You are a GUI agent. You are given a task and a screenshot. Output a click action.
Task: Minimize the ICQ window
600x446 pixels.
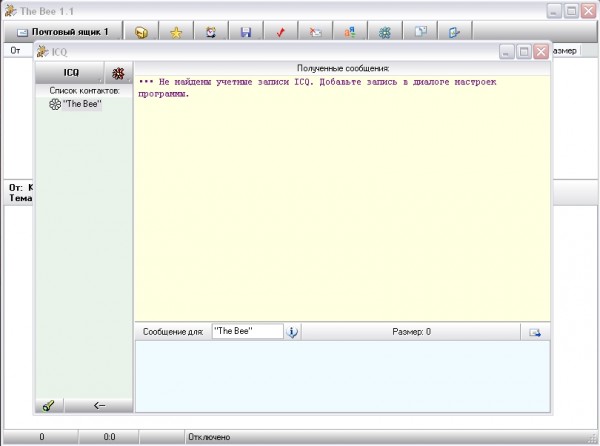[506, 52]
